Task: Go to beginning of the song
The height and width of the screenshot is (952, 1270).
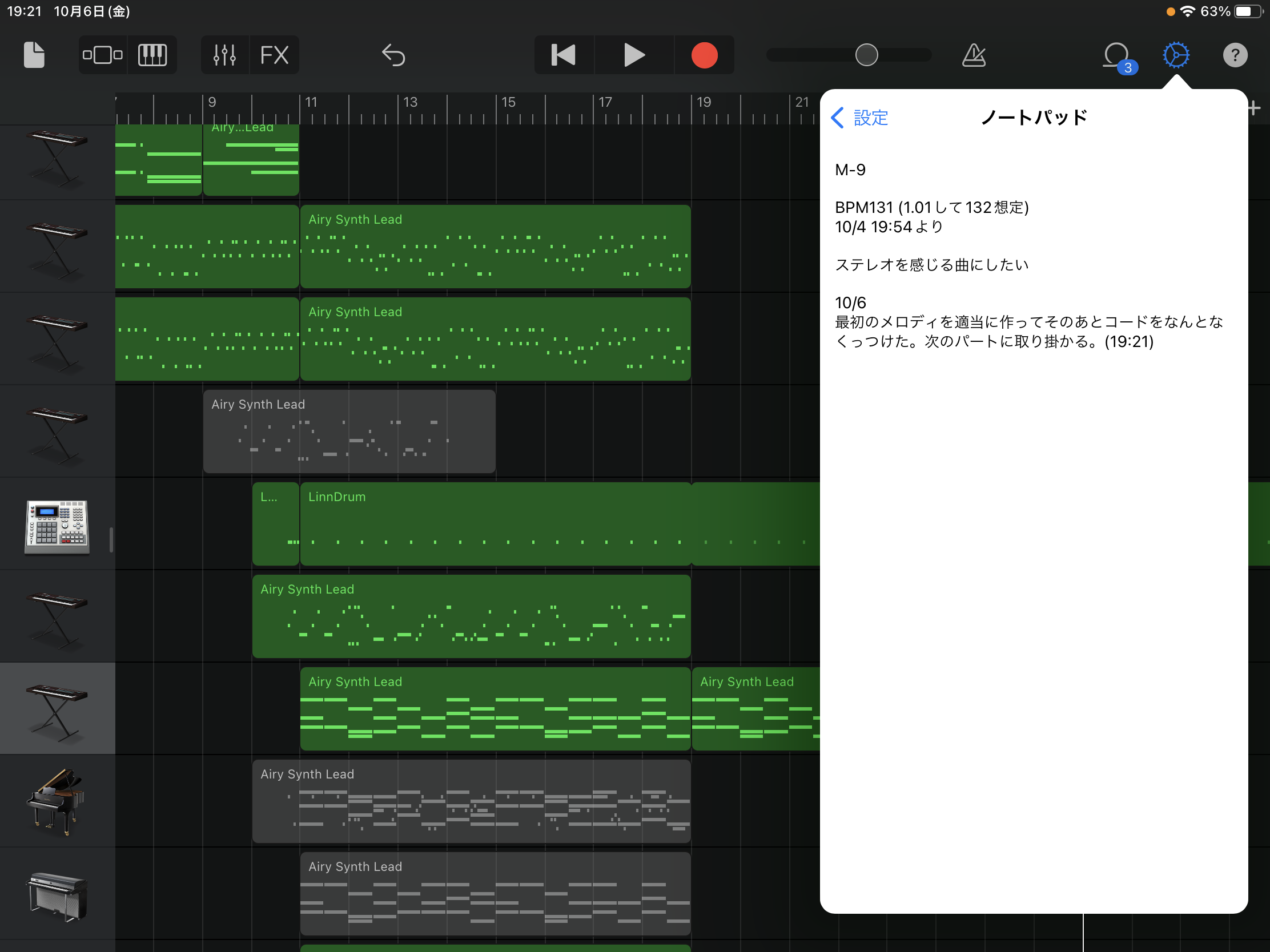Action: (x=563, y=55)
